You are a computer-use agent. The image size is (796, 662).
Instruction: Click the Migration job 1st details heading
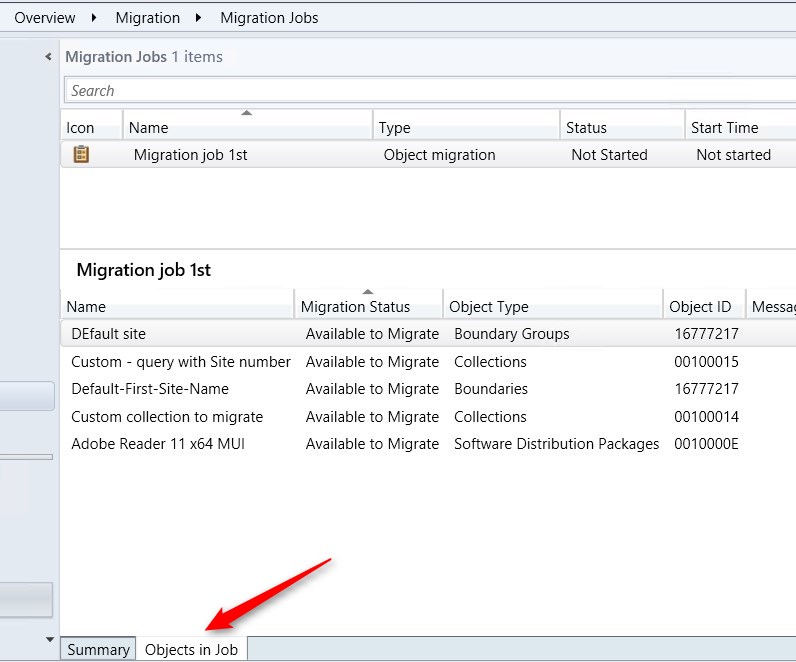point(144,270)
